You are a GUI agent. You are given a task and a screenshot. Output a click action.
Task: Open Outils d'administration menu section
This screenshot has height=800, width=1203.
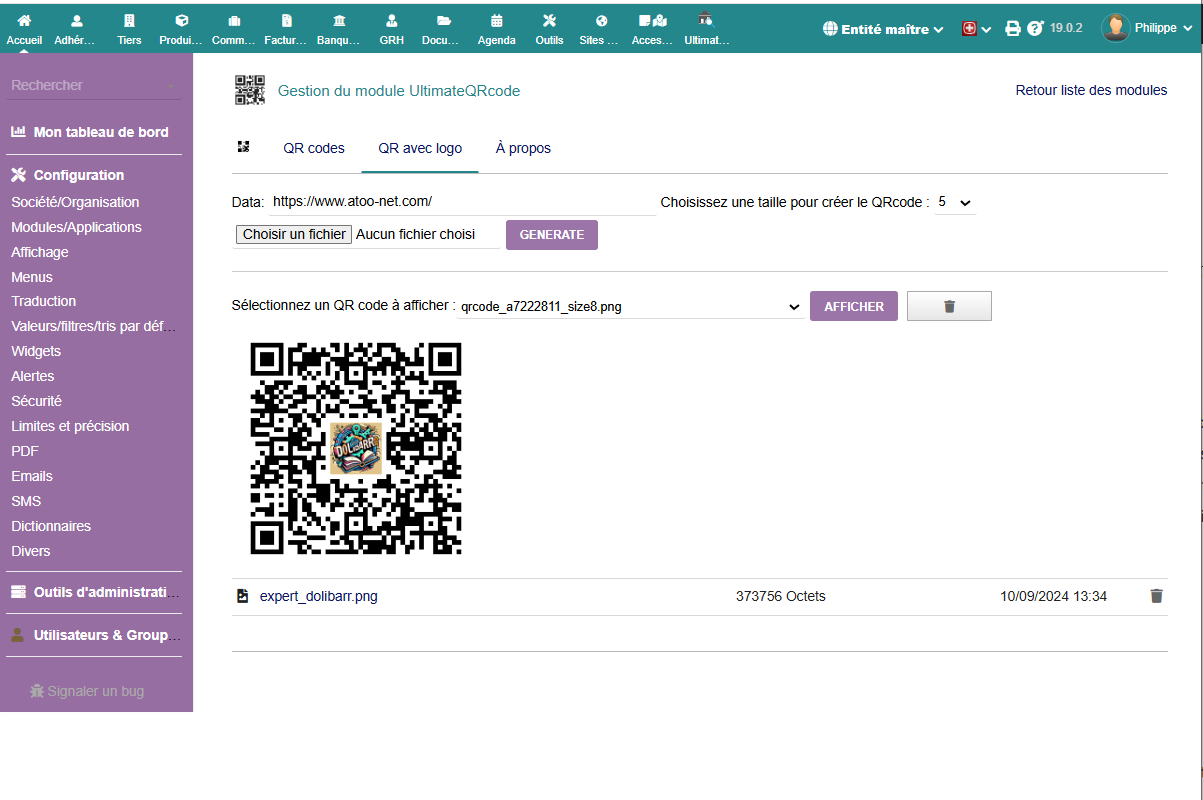tap(95, 592)
